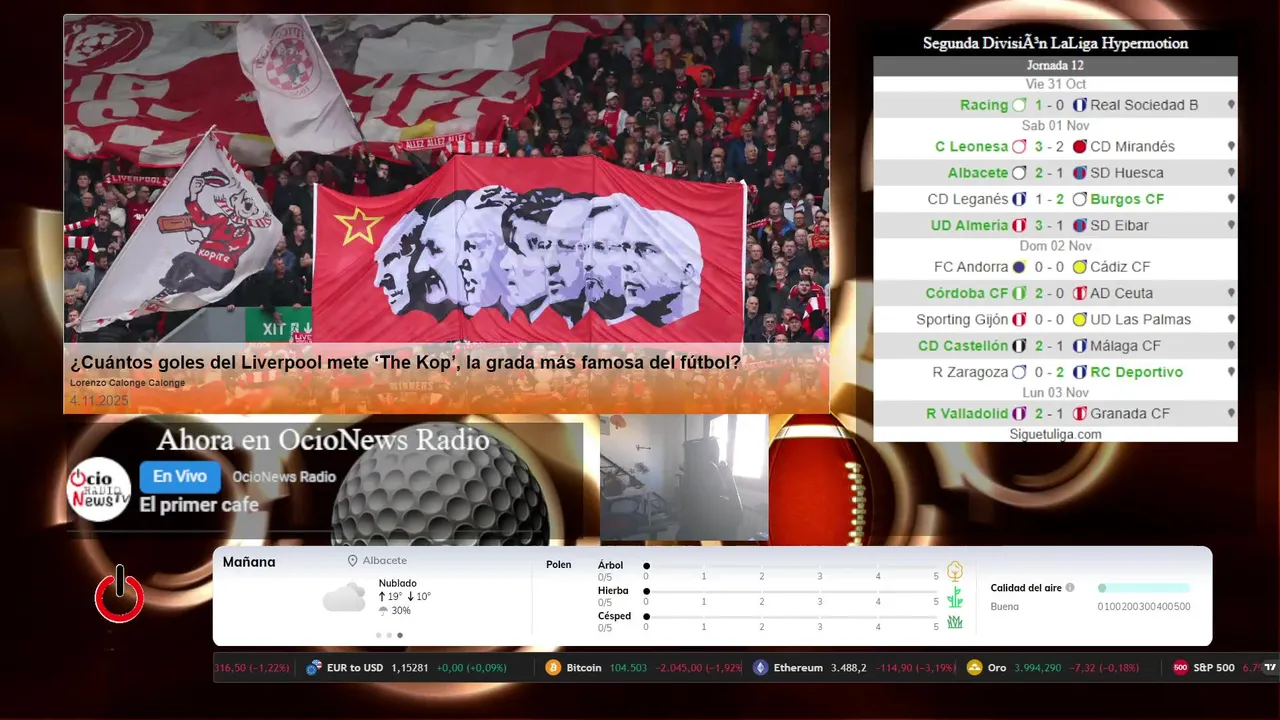The width and height of the screenshot is (1280, 720).
Task: Click the 'Ahora en OcioNews Radio' heading
Action: (323, 440)
